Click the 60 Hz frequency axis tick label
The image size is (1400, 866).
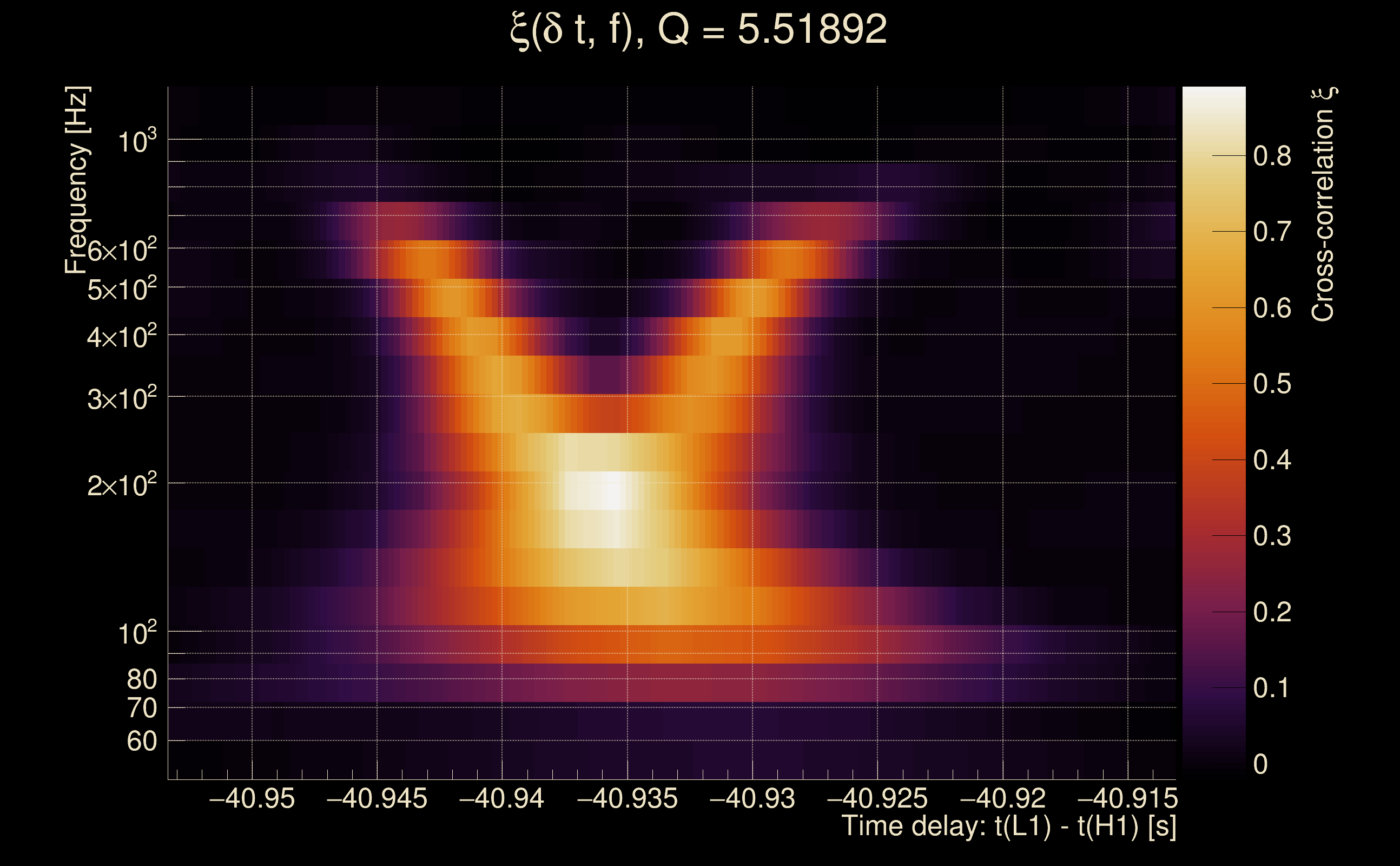pos(142,742)
